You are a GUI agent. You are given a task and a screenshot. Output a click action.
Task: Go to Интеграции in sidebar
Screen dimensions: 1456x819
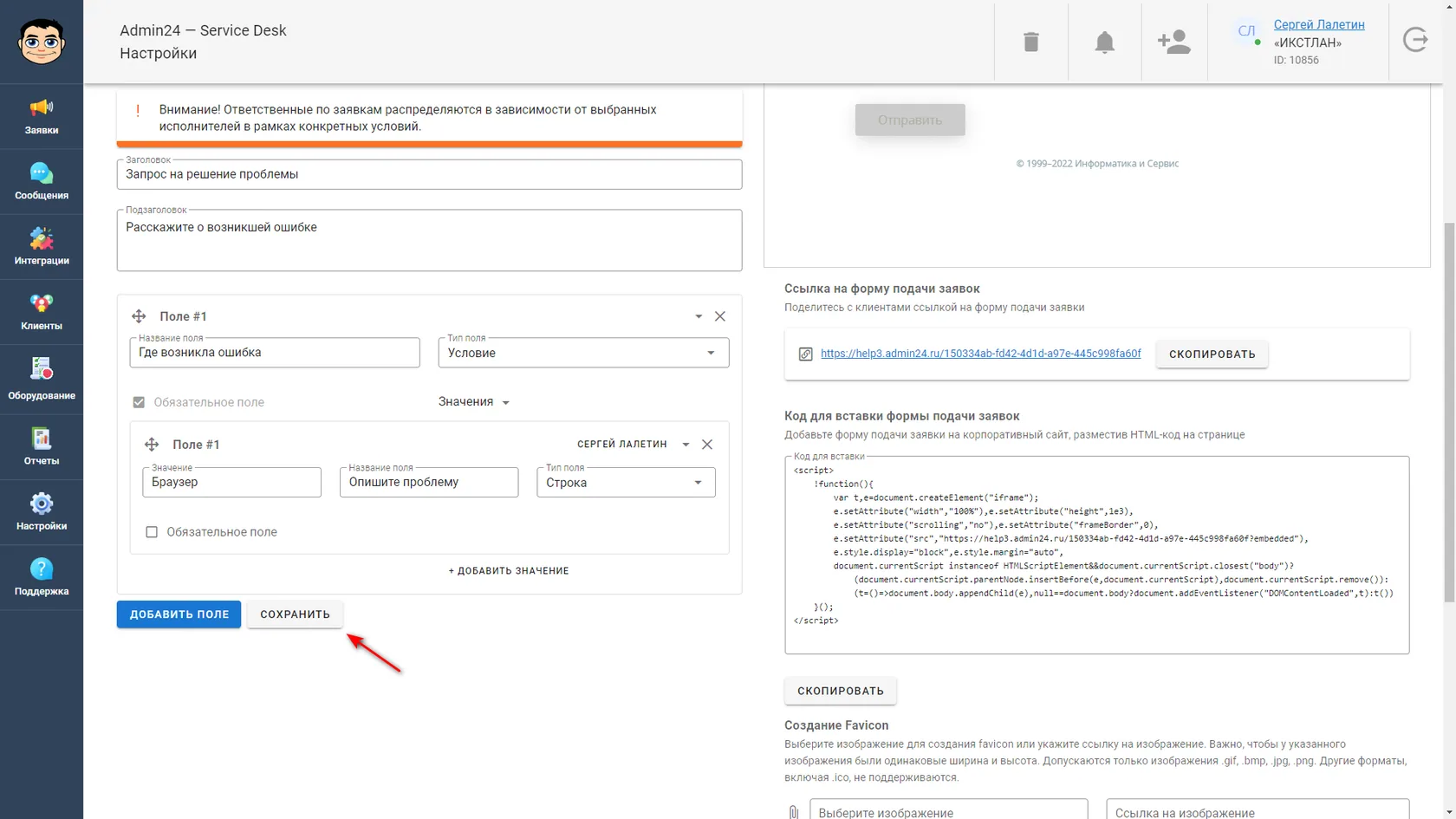[42, 247]
